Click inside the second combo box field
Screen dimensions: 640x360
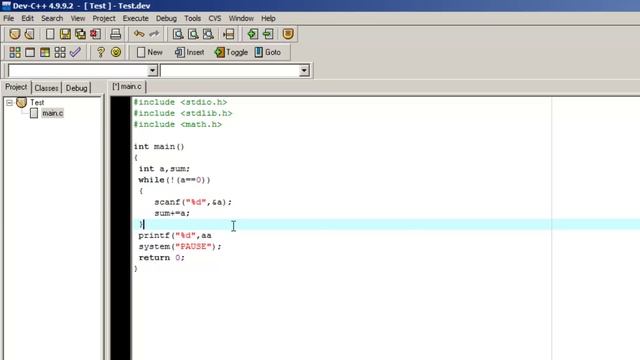click(230, 71)
